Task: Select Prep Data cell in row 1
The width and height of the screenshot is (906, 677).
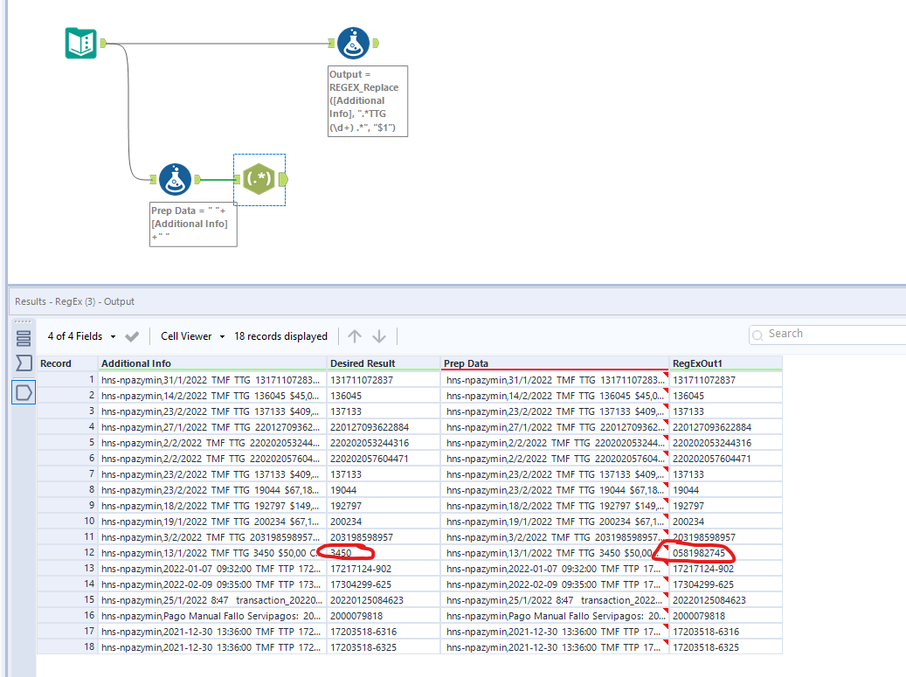Action: 554,380
